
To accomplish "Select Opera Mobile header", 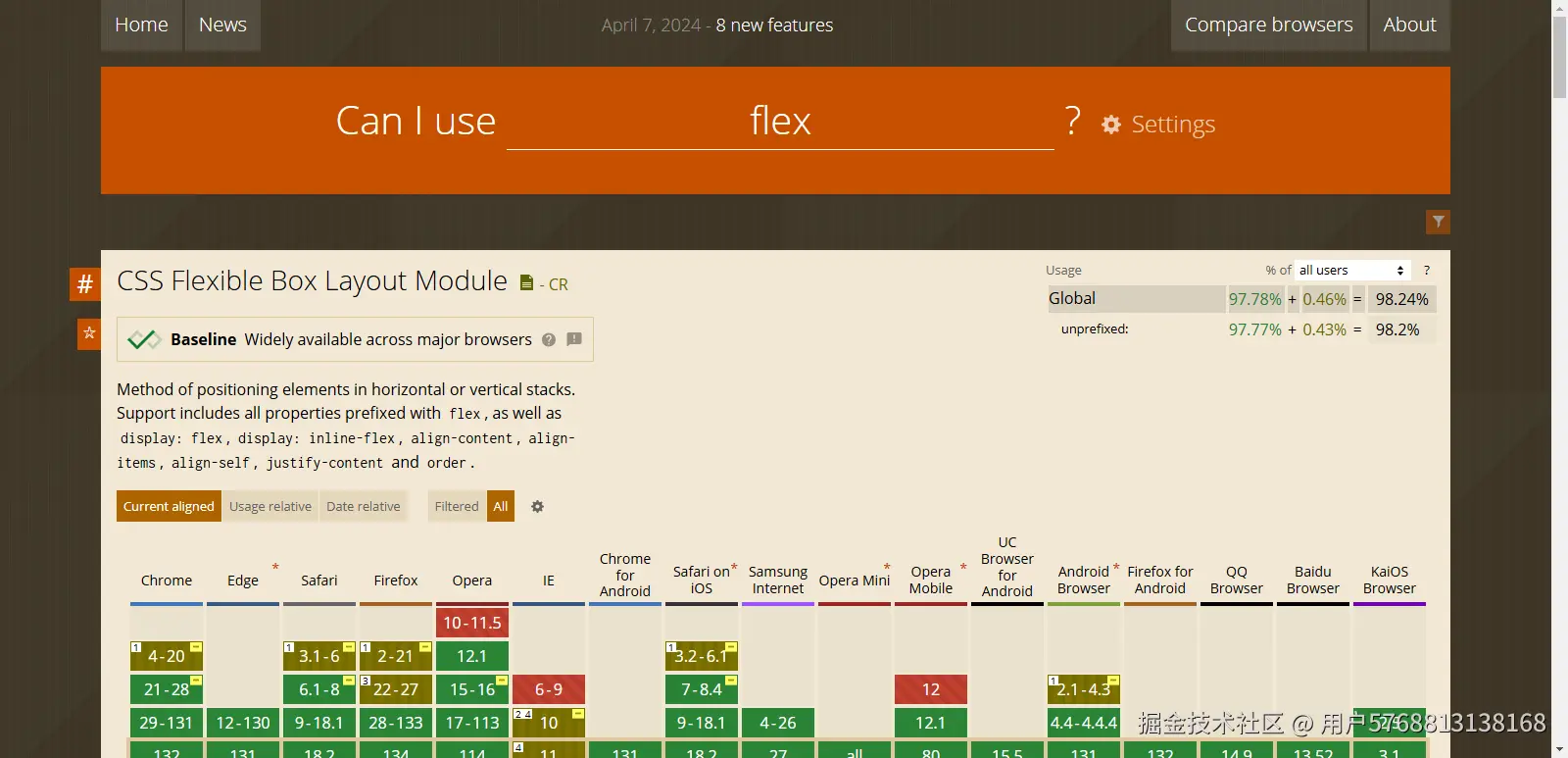I will tap(931, 580).
